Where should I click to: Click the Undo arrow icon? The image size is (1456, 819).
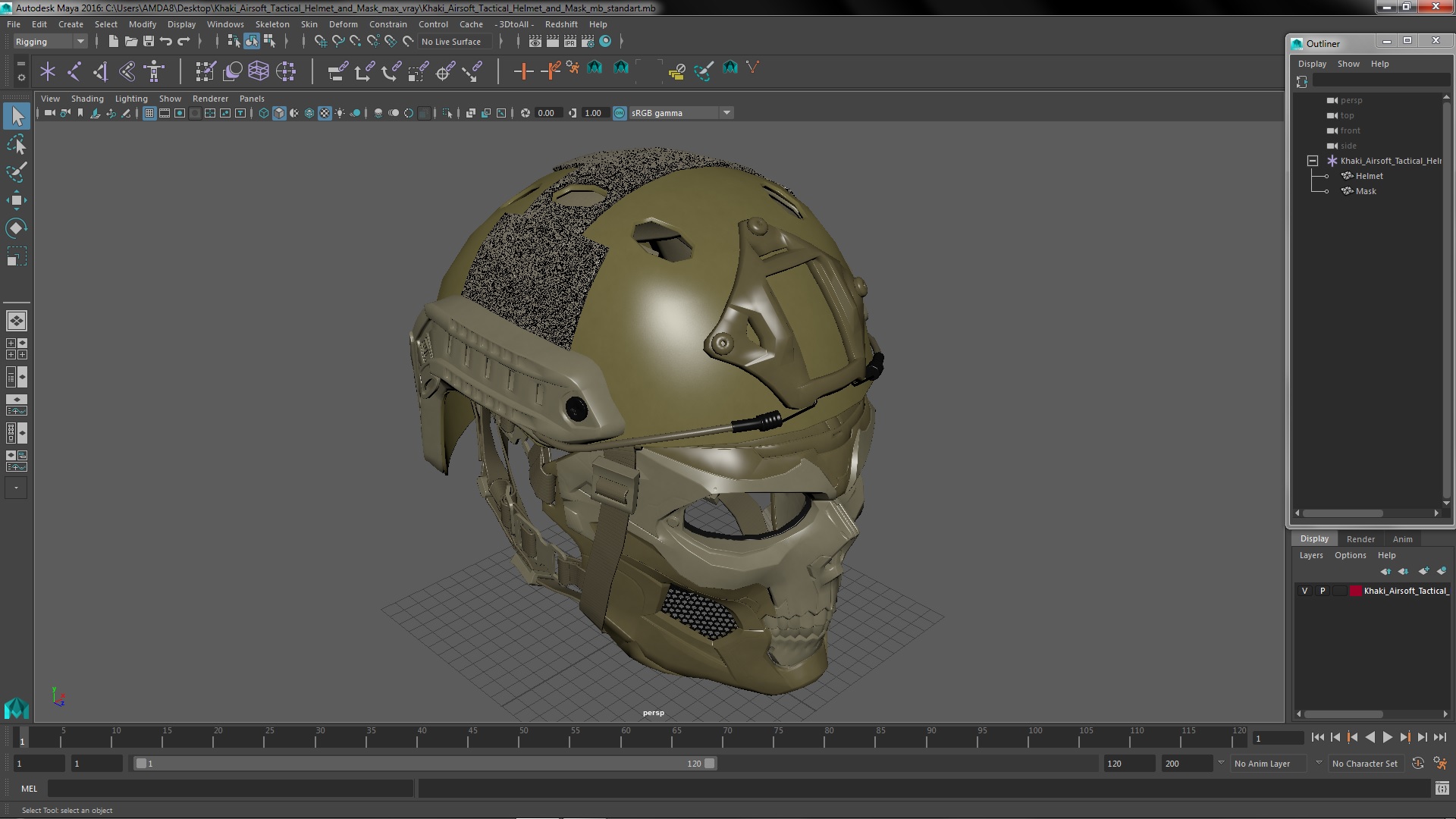pos(166,42)
